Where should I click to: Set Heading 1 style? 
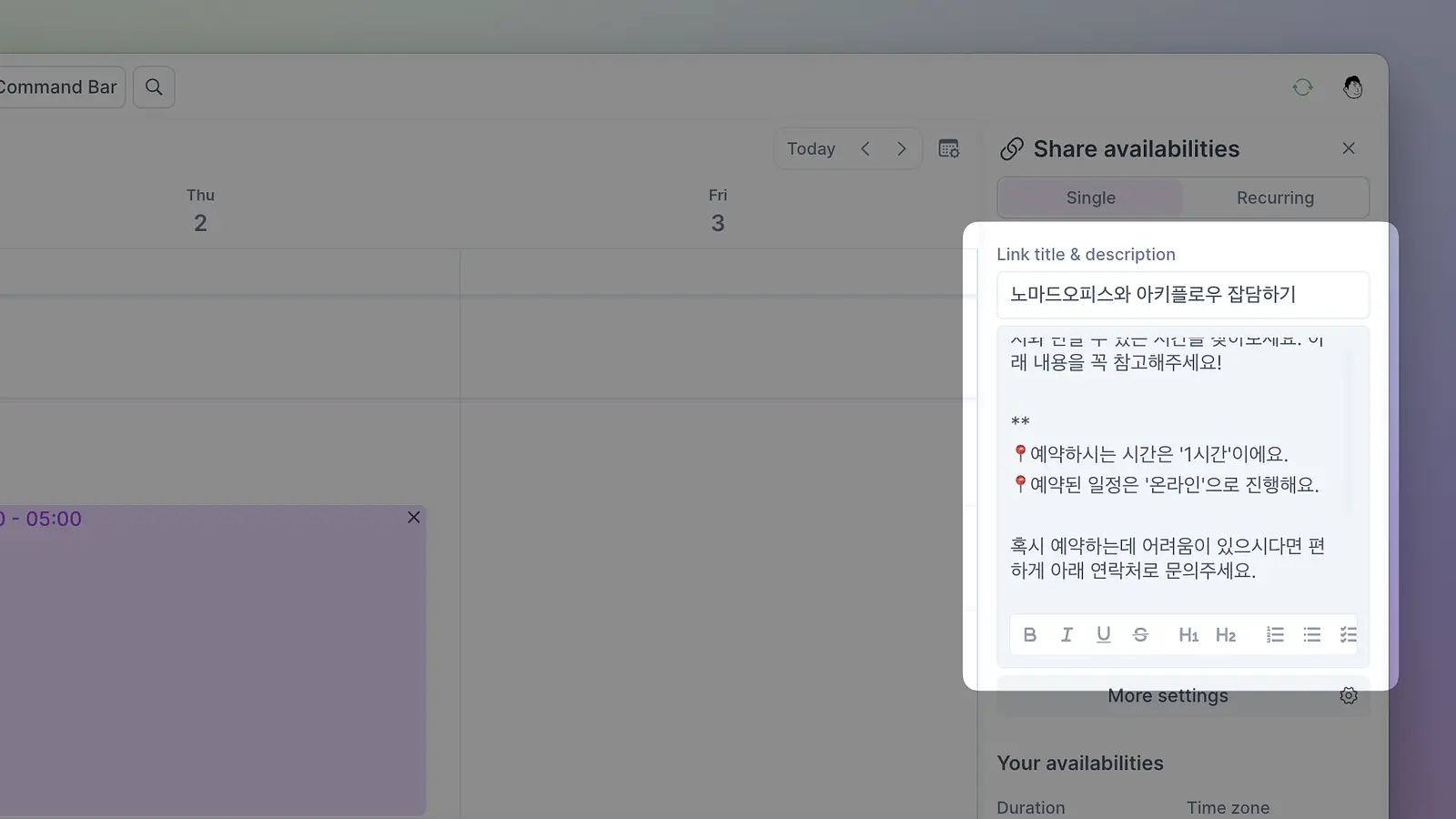coord(1188,635)
